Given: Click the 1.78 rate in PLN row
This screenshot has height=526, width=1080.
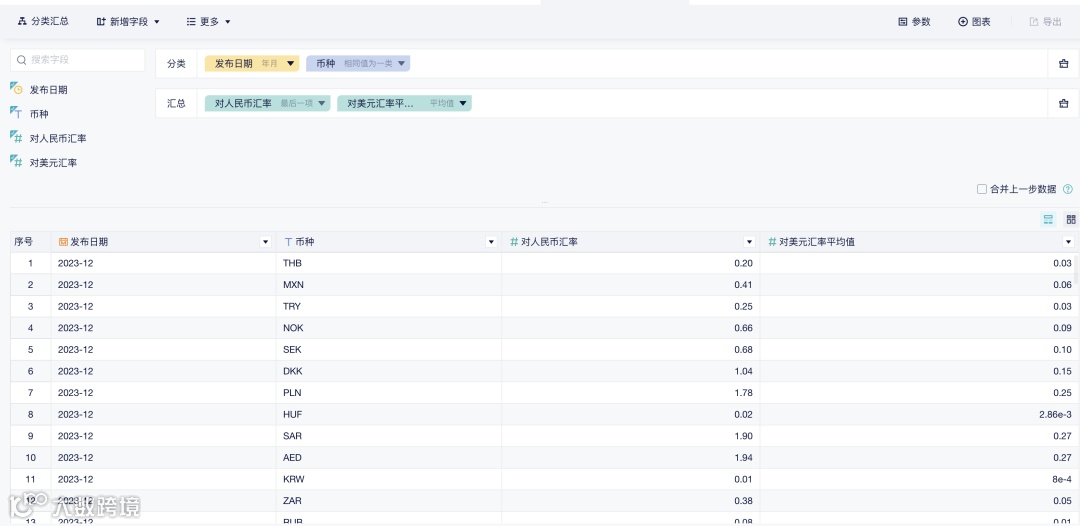Looking at the screenshot, I should coord(743,393).
